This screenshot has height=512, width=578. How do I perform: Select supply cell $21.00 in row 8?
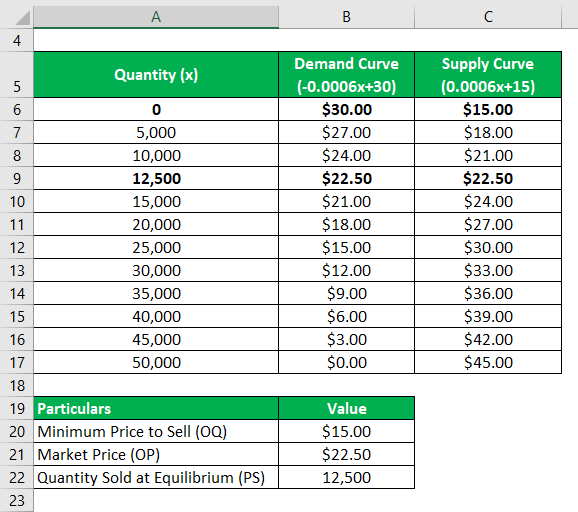[488, 155]
